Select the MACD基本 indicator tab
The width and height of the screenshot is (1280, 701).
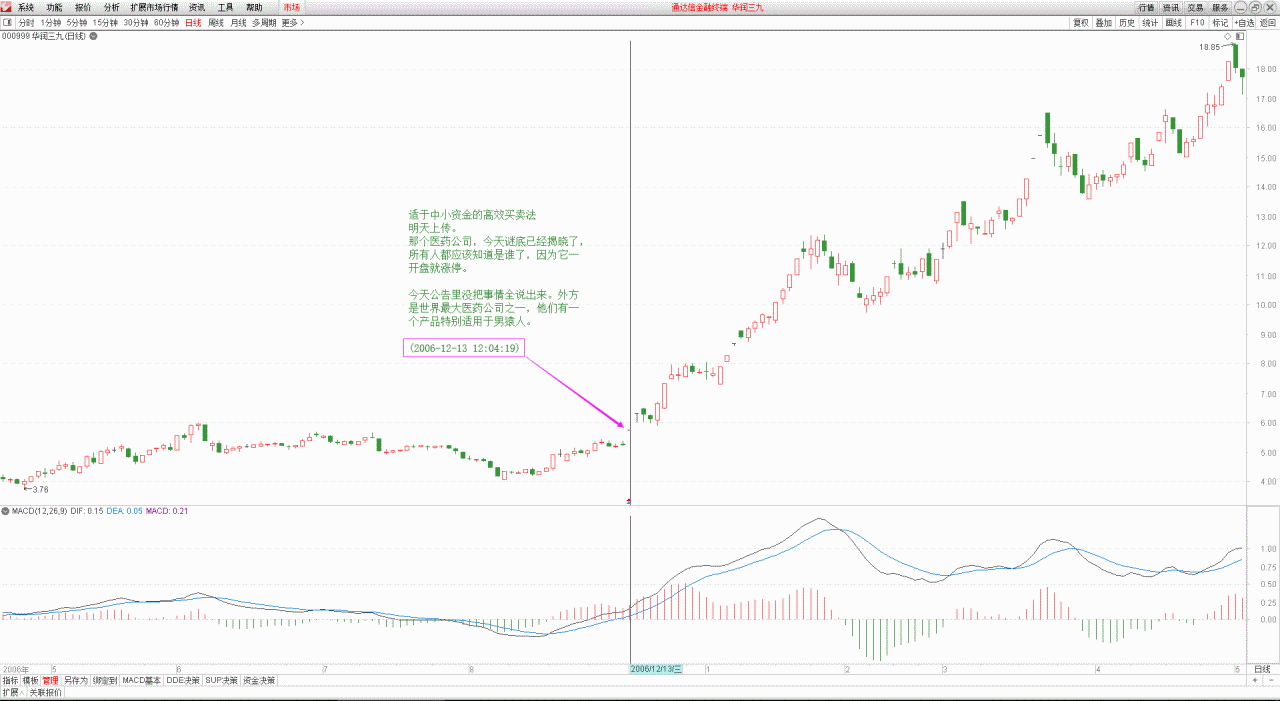point(142,680)
